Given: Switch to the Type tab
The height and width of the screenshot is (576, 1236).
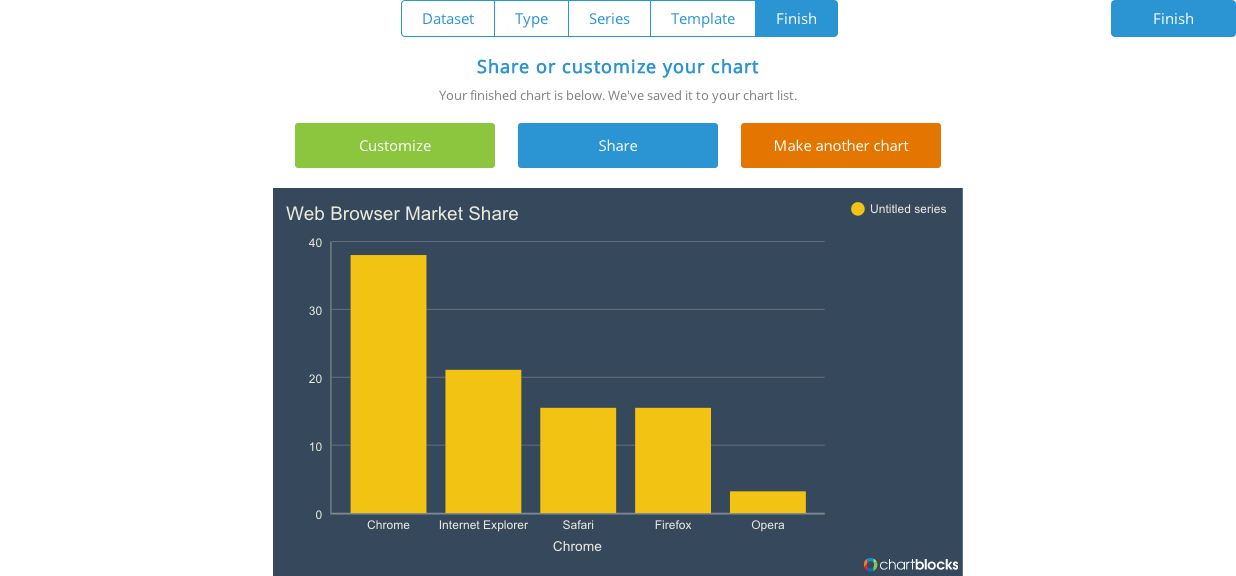Looking at the screenshot, I should click(x=531, y=19).
